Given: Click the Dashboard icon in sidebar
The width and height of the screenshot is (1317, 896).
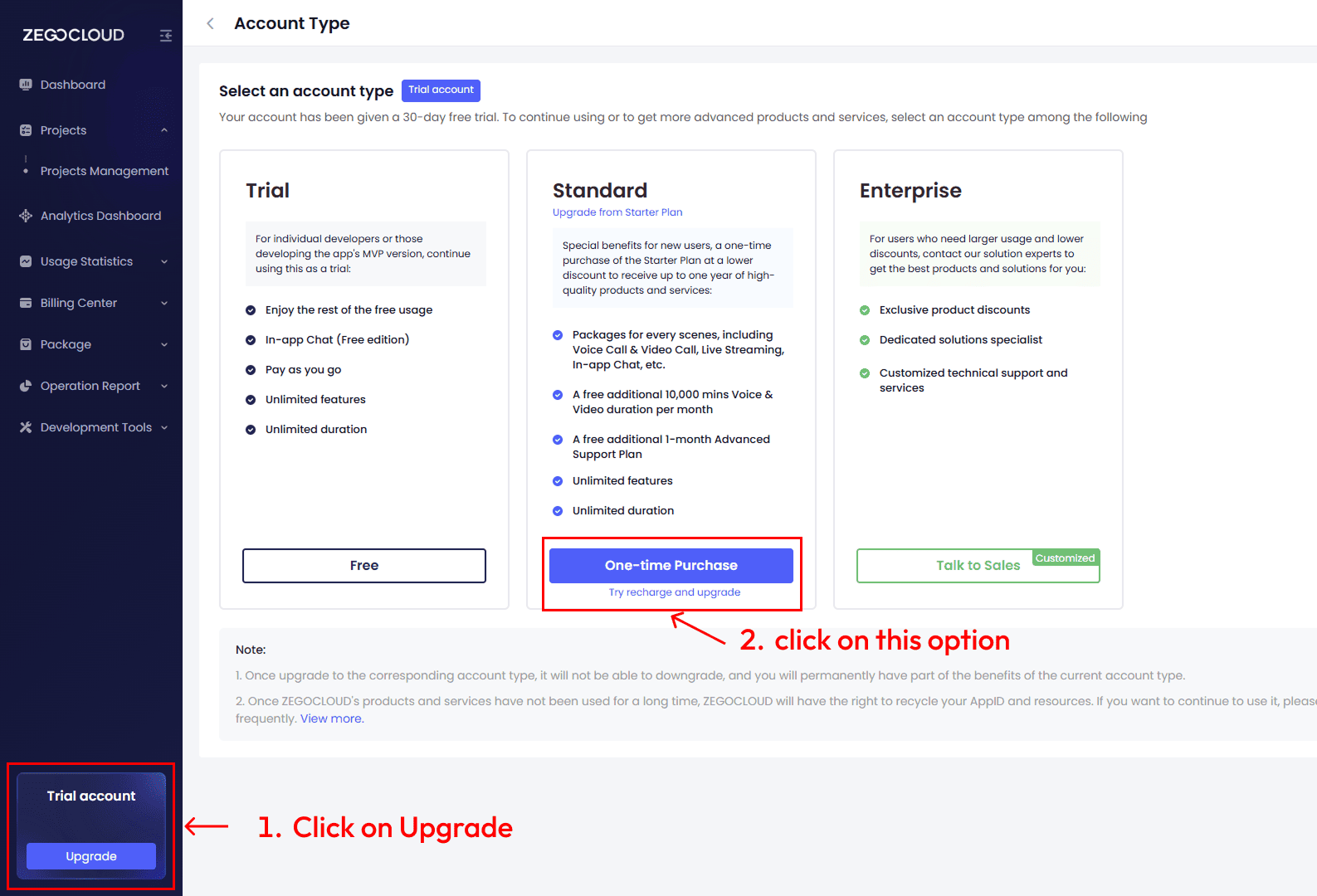Looking at the screenshot, I should point(26,85).
